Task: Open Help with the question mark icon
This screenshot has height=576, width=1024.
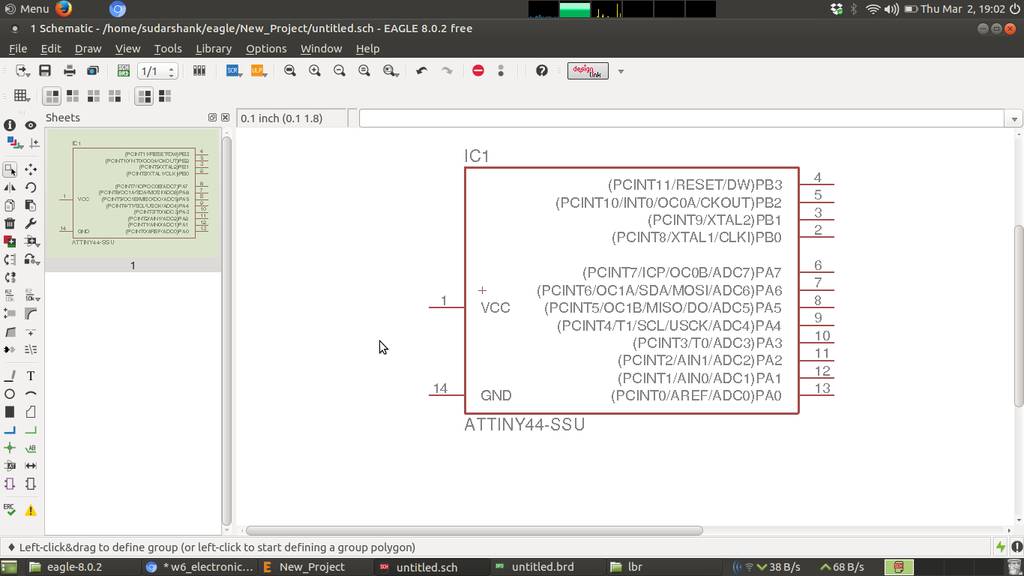Action: [541, 71]
